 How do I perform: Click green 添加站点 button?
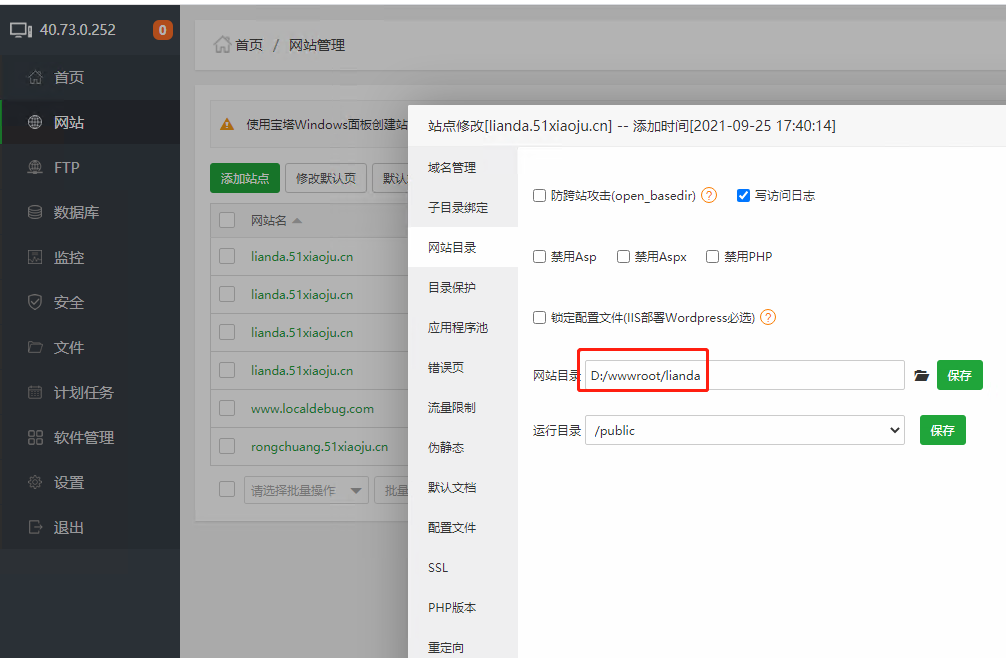(x=245, y=178)
